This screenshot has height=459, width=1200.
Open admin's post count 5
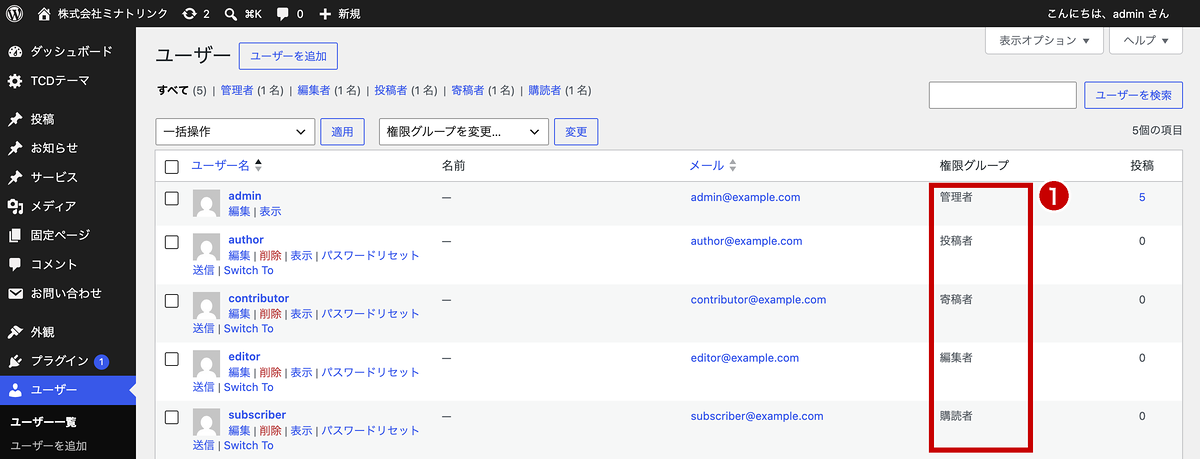(1142, 198)
